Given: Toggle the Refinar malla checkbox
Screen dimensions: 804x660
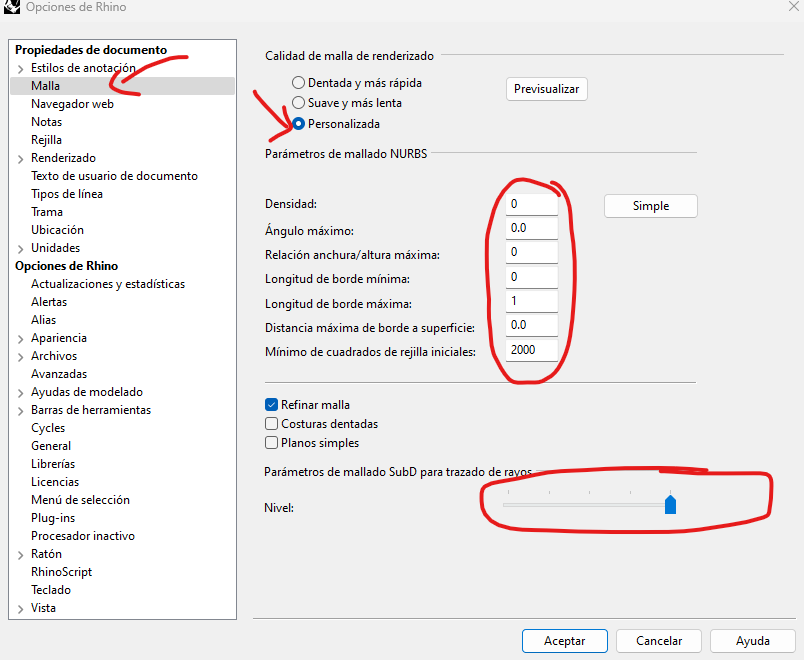Looking at the screenshot, I should click(x=271, y=405).
